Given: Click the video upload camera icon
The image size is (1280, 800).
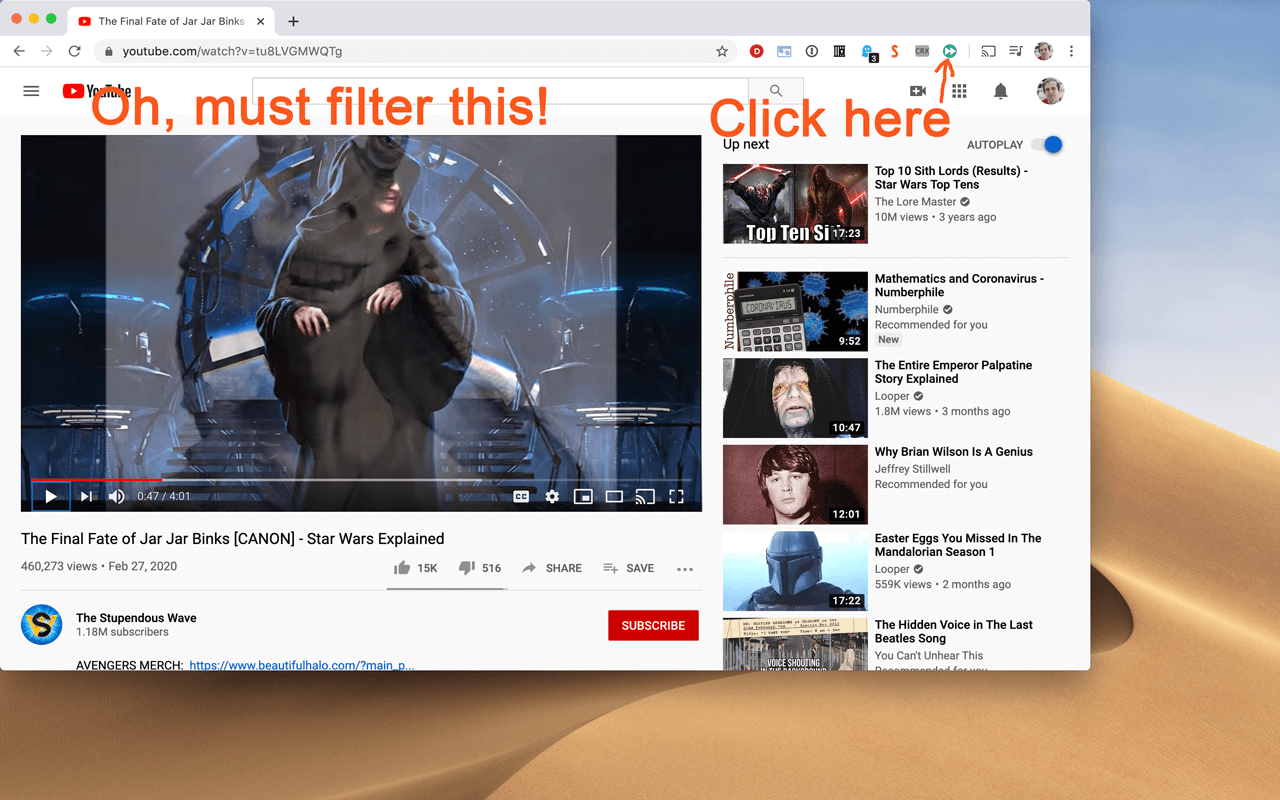Looking at the screenshot, I should (x=917, y=91).
